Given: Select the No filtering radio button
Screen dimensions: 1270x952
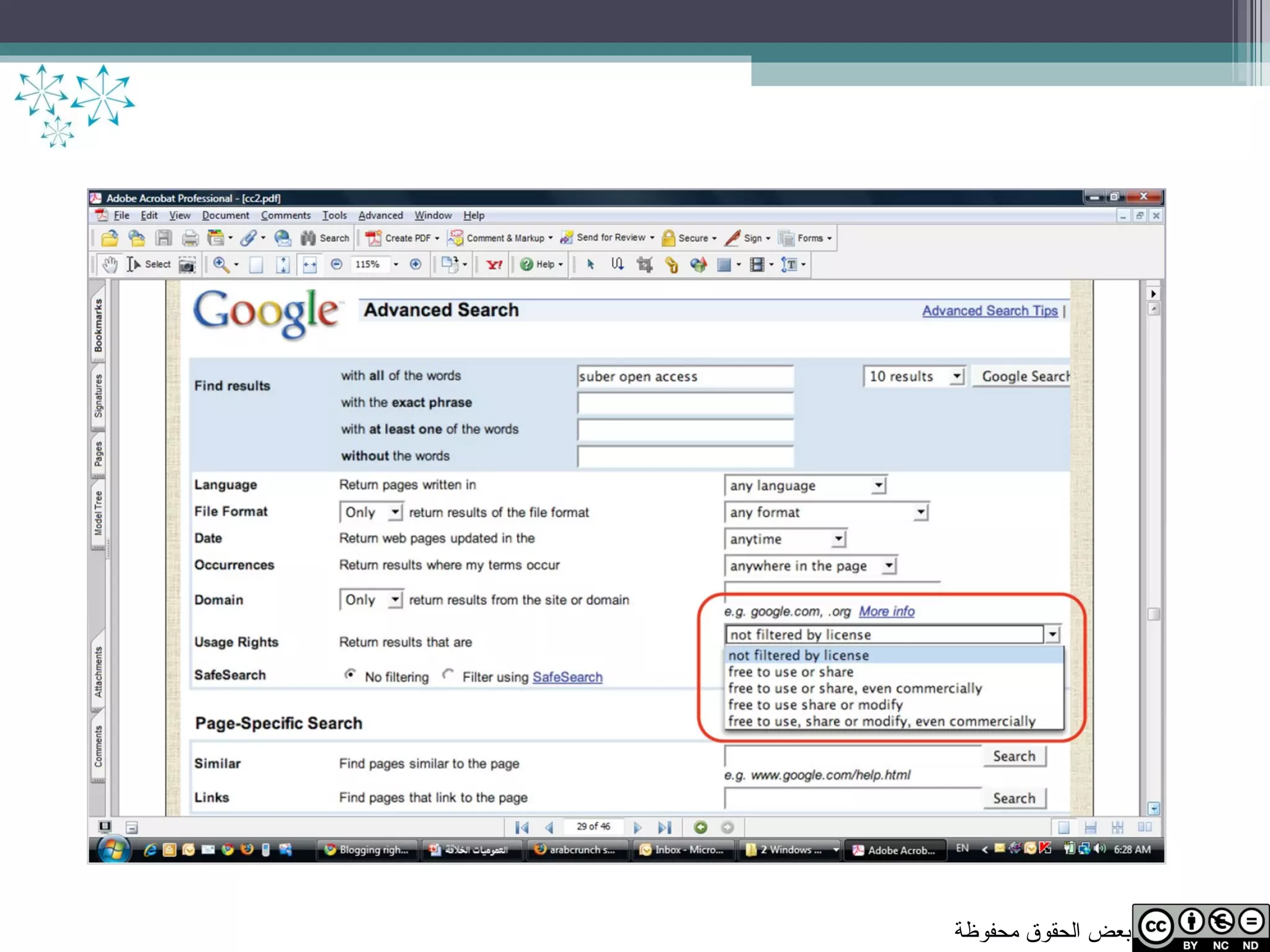Looking at the screenshot, I should click(x=350, y=674).
